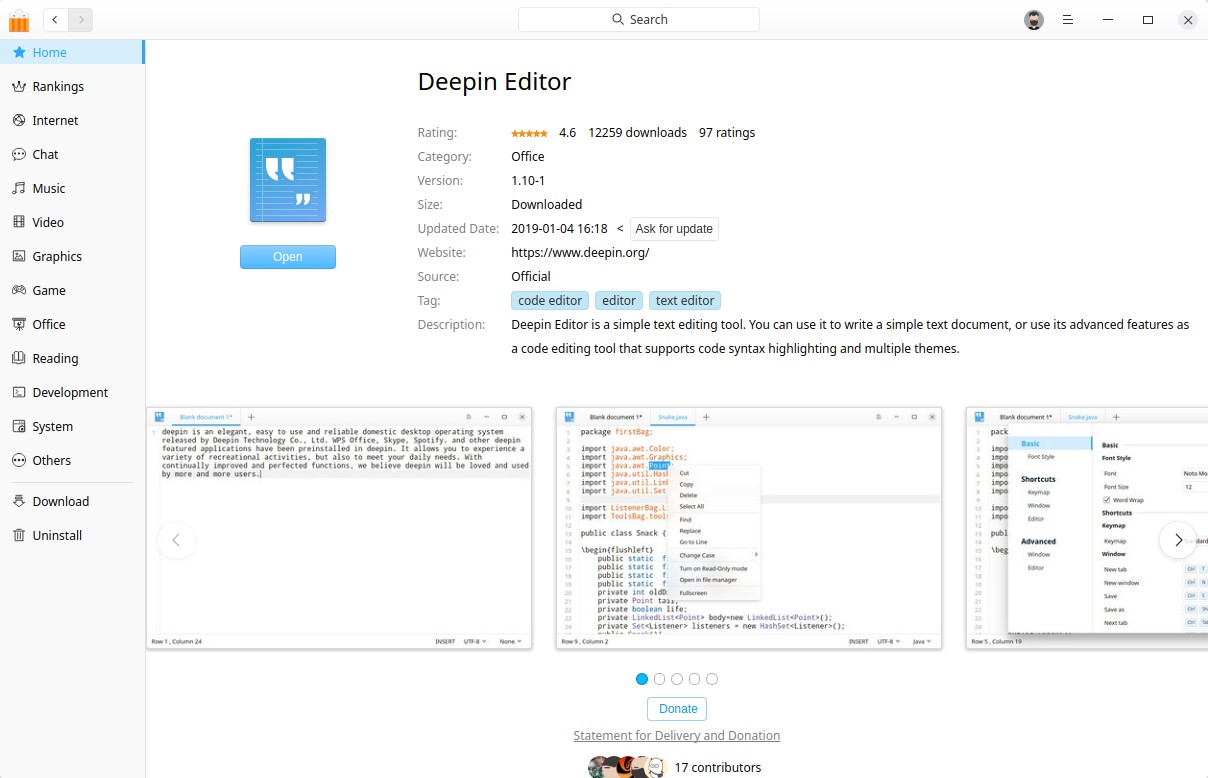
Task: Click the Music note icon
Action: [x=19, y=188]
